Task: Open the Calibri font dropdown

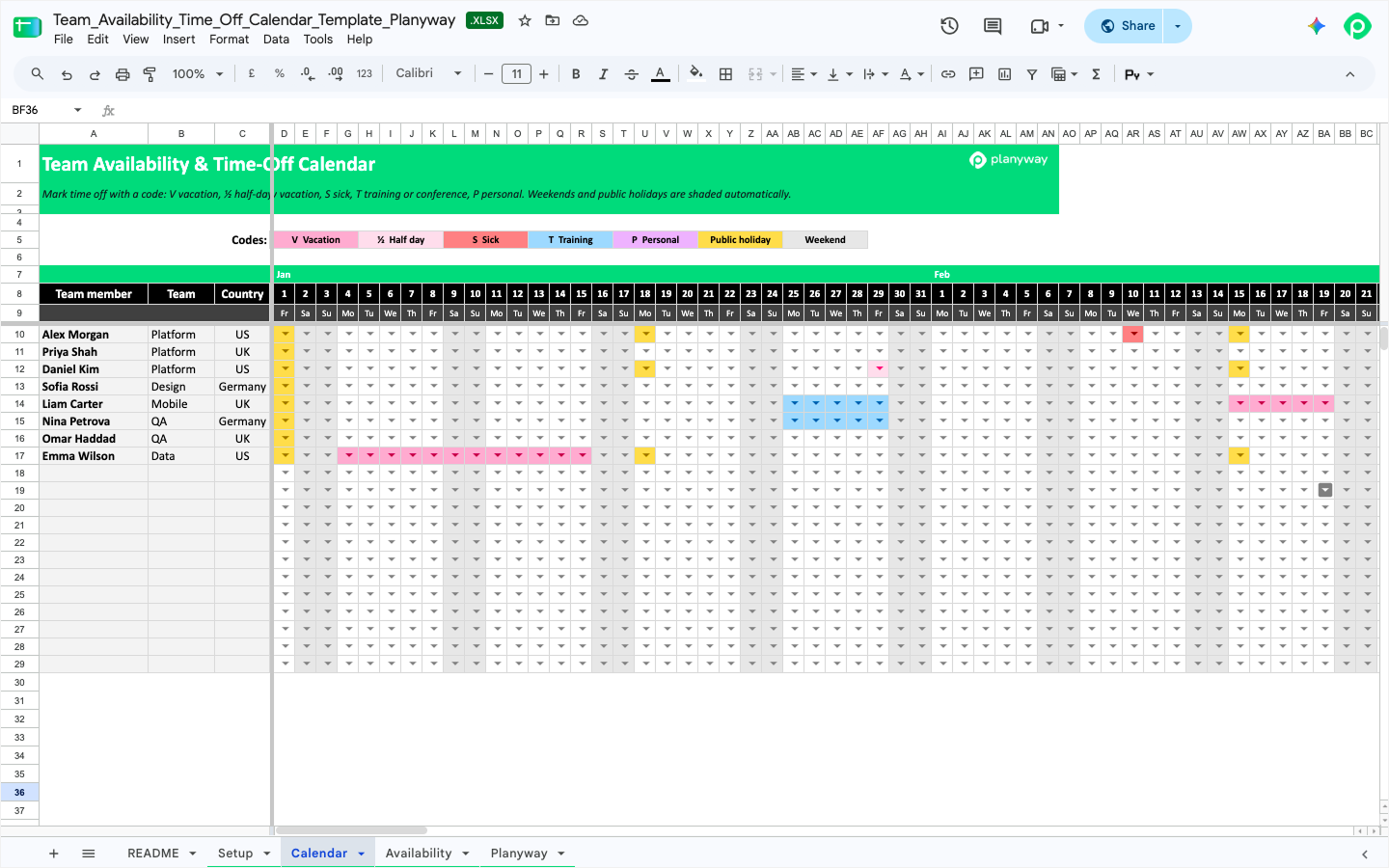Action: tap(428, 74)
